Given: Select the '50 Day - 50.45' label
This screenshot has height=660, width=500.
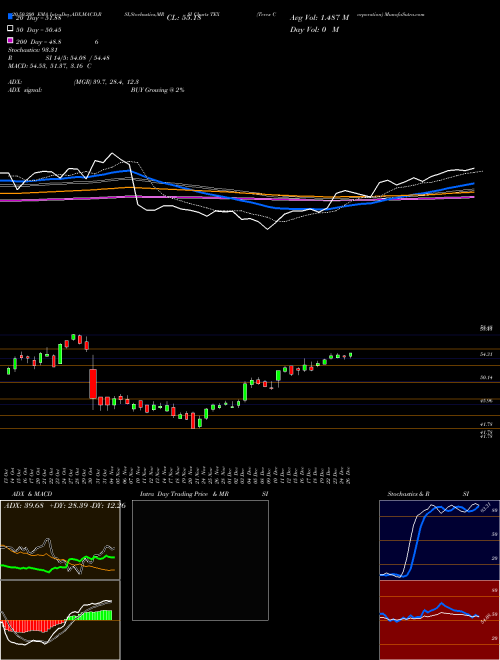Looking at the screenshot, I should tap(39, 29).
